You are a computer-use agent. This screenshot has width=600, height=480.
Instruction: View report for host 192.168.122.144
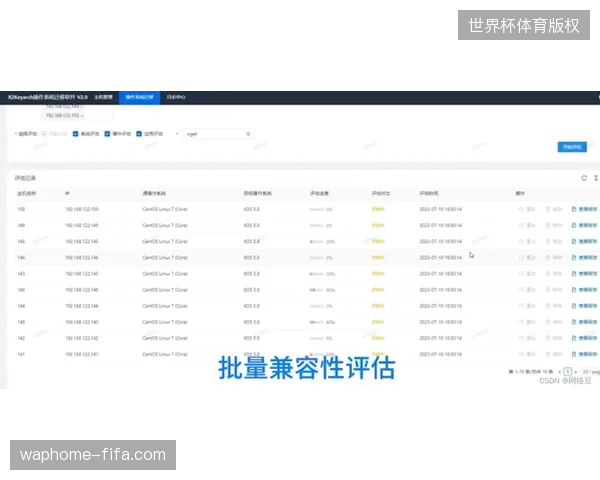pos(584,306)
